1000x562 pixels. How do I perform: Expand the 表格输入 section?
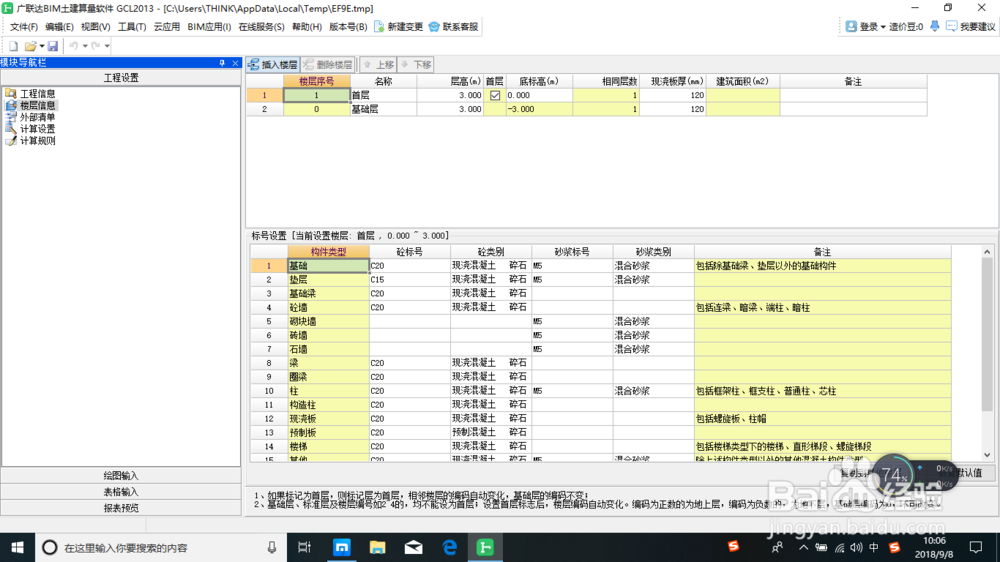[x=121, y=492]
